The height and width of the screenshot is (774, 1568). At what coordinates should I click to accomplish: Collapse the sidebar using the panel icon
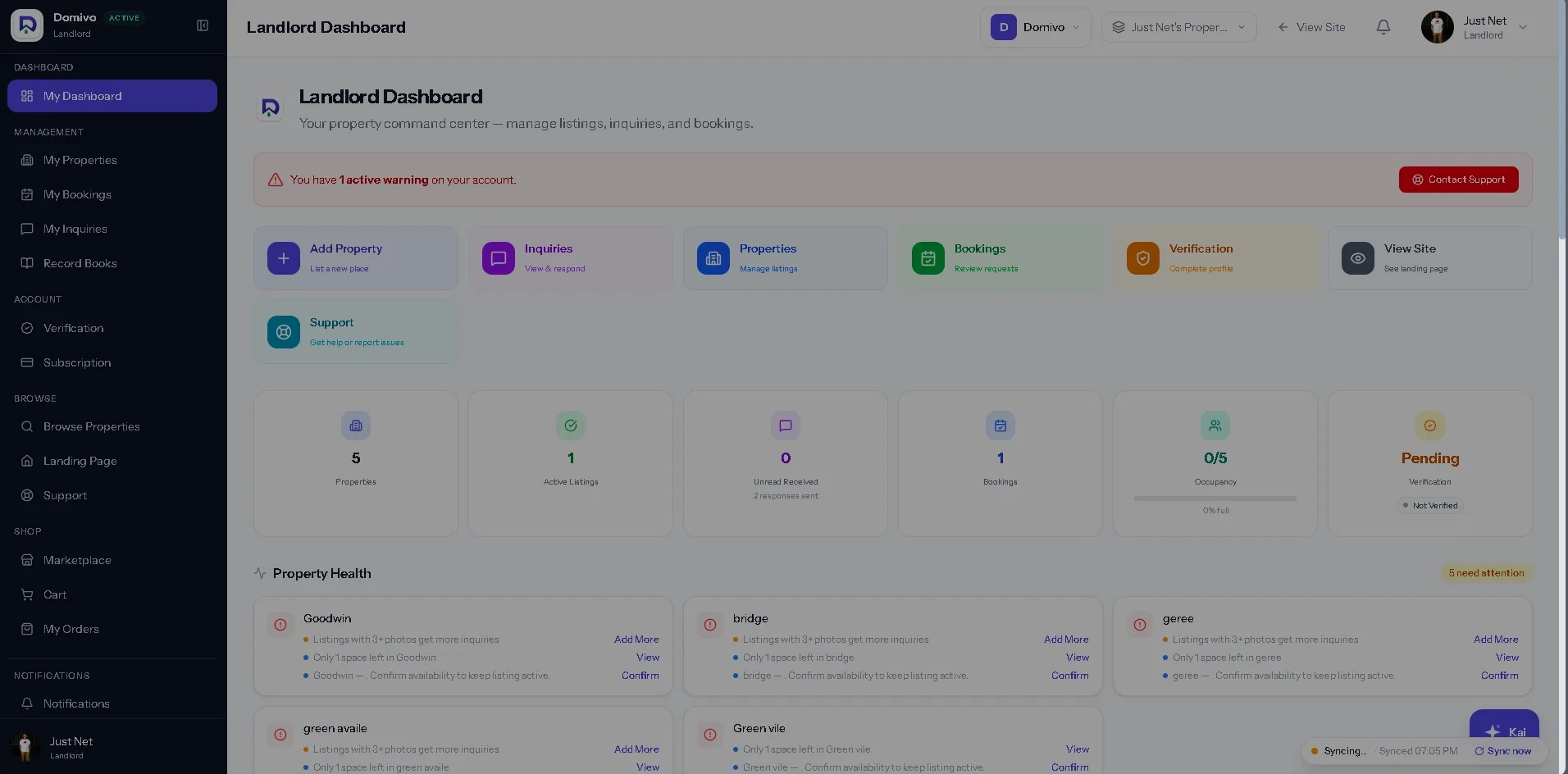pos(203,25)
